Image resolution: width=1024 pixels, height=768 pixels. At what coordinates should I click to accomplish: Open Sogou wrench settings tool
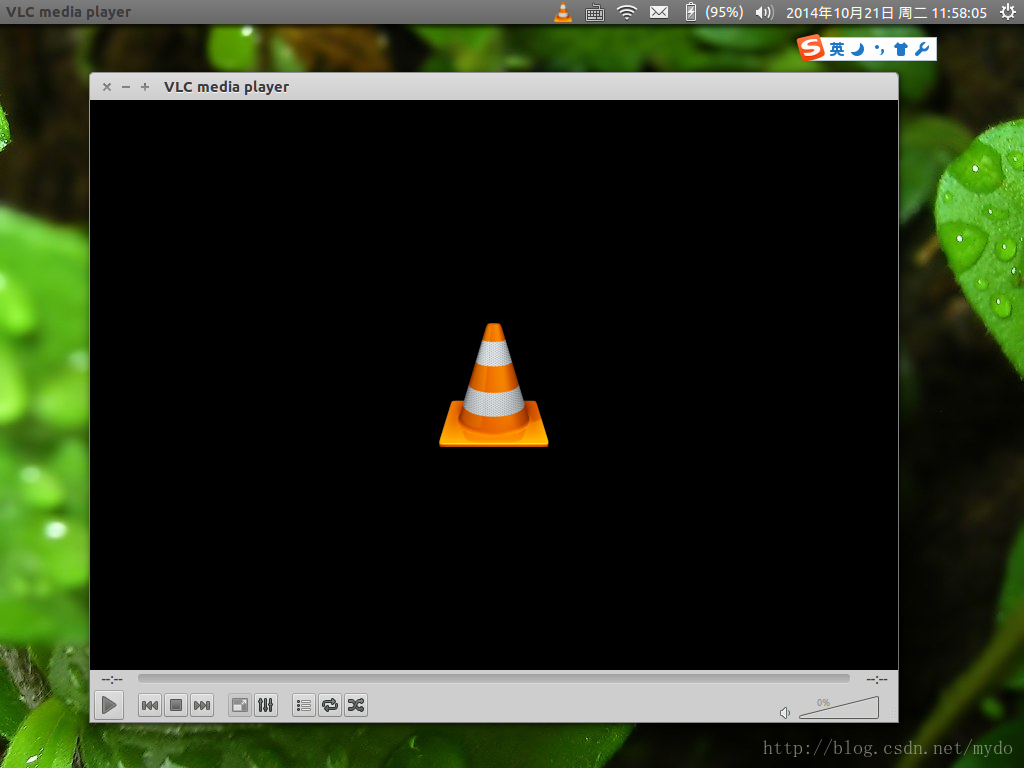[922, 49]
